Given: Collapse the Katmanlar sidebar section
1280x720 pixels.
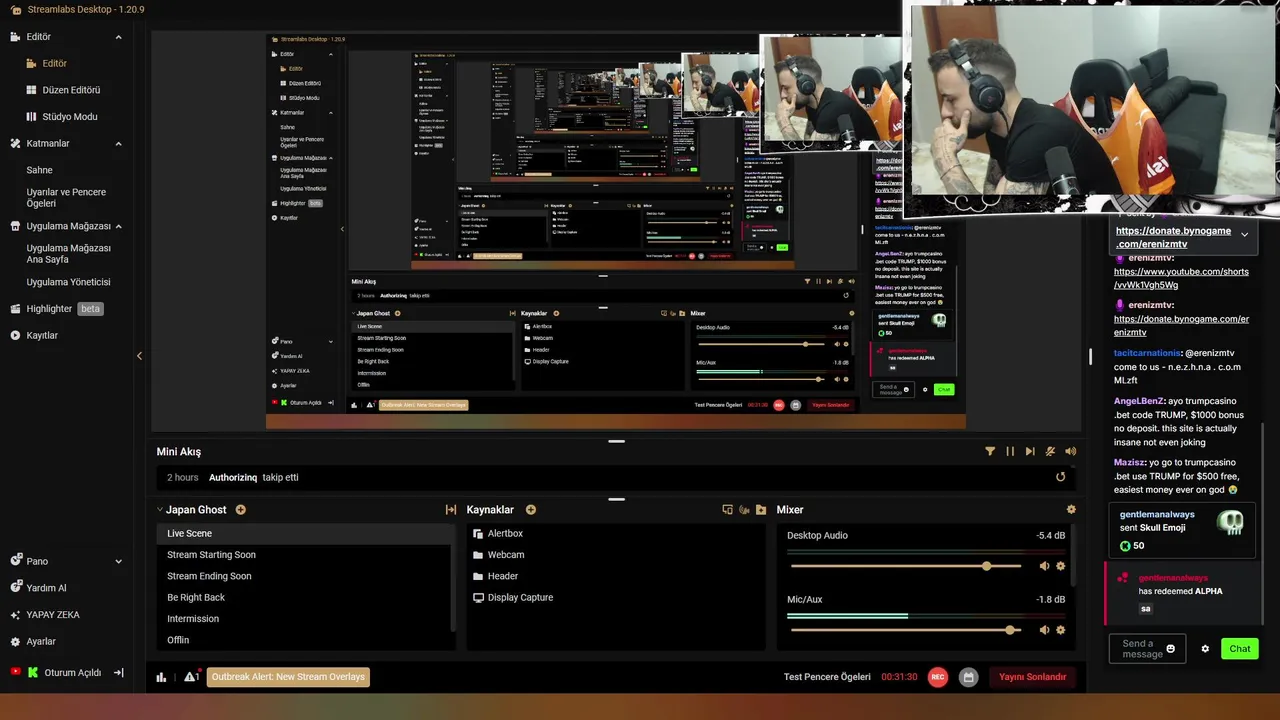Looking at the screenshot, I should click(118, 144).
